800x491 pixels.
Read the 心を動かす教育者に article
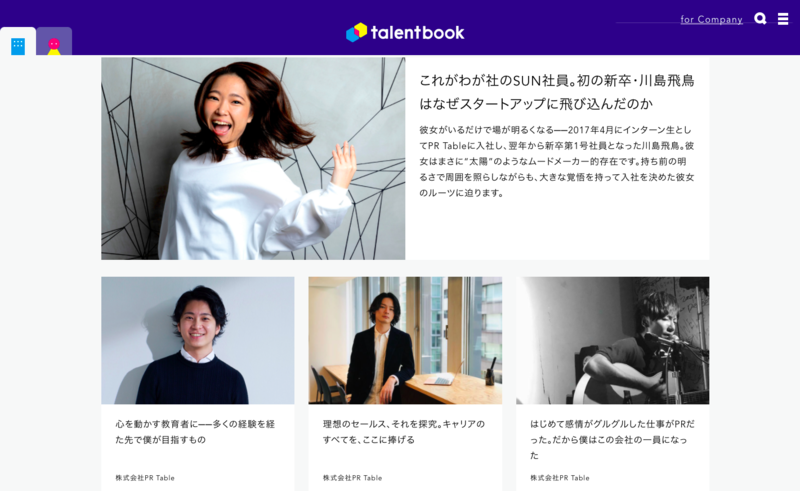coord(195,432)
